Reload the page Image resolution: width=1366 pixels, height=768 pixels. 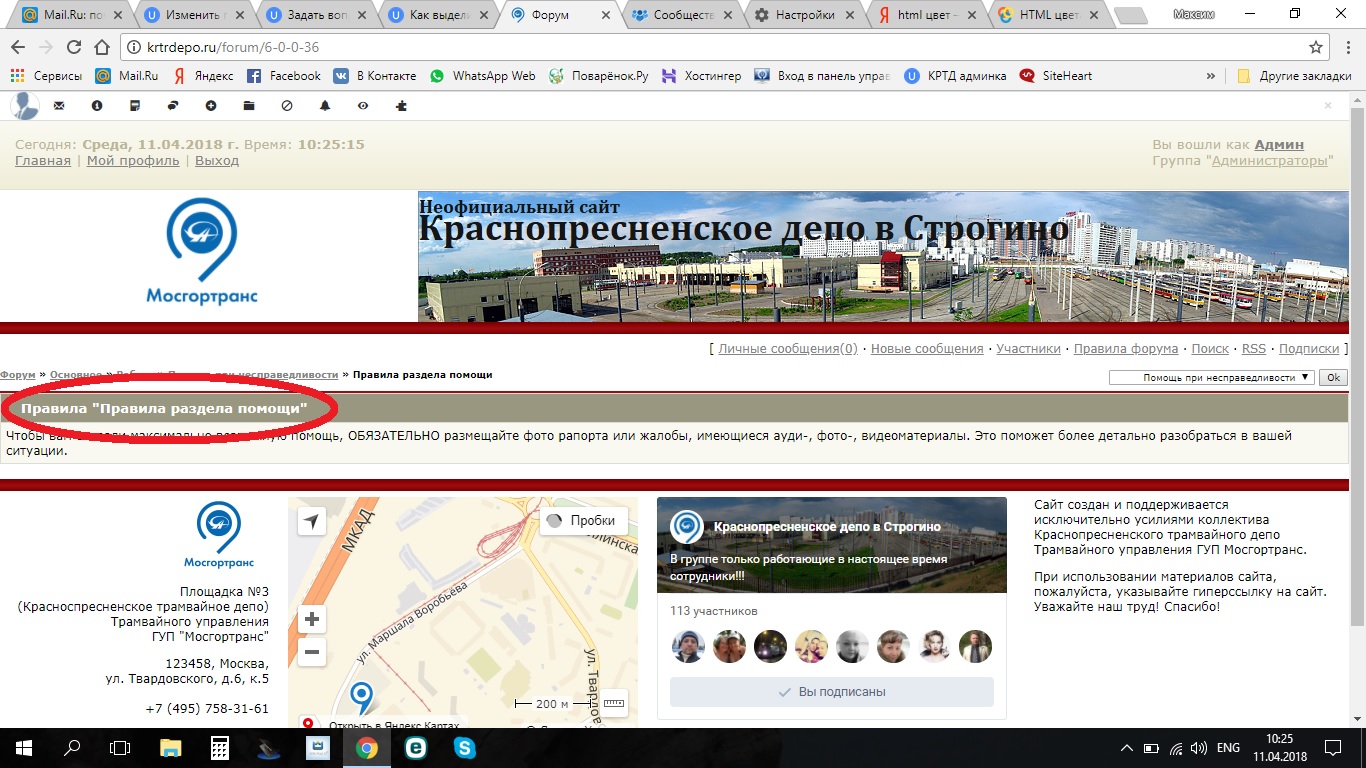tap(73, 47)
